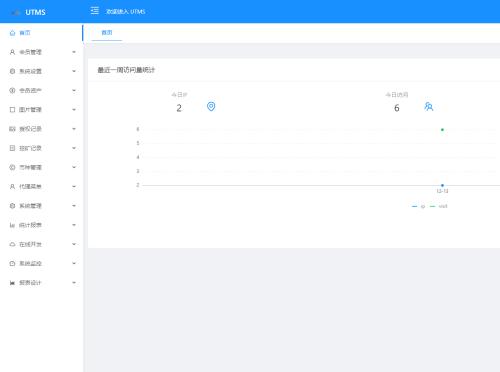Expand the 代理菜单 submenu chevron
The image size is (500, 372).
[x=74, y=187]
